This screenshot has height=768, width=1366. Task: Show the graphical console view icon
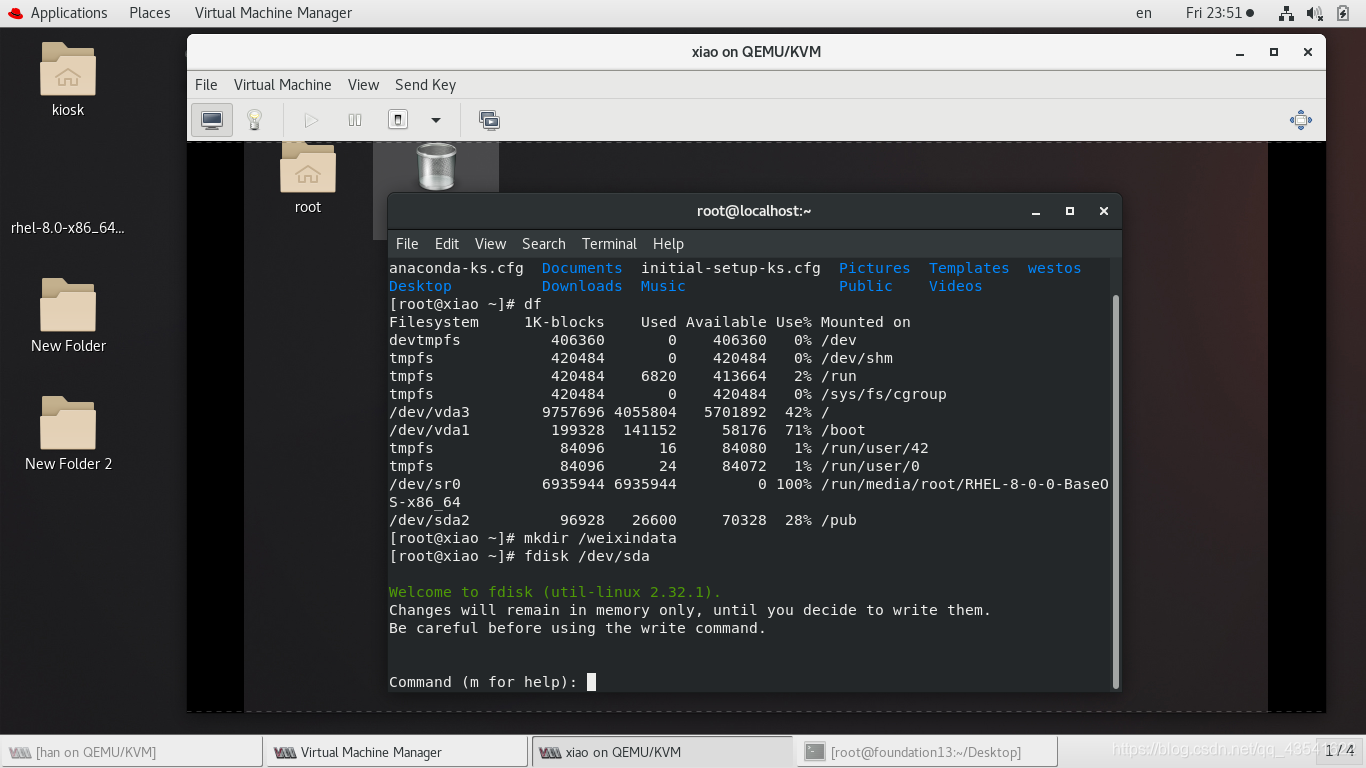212,120
